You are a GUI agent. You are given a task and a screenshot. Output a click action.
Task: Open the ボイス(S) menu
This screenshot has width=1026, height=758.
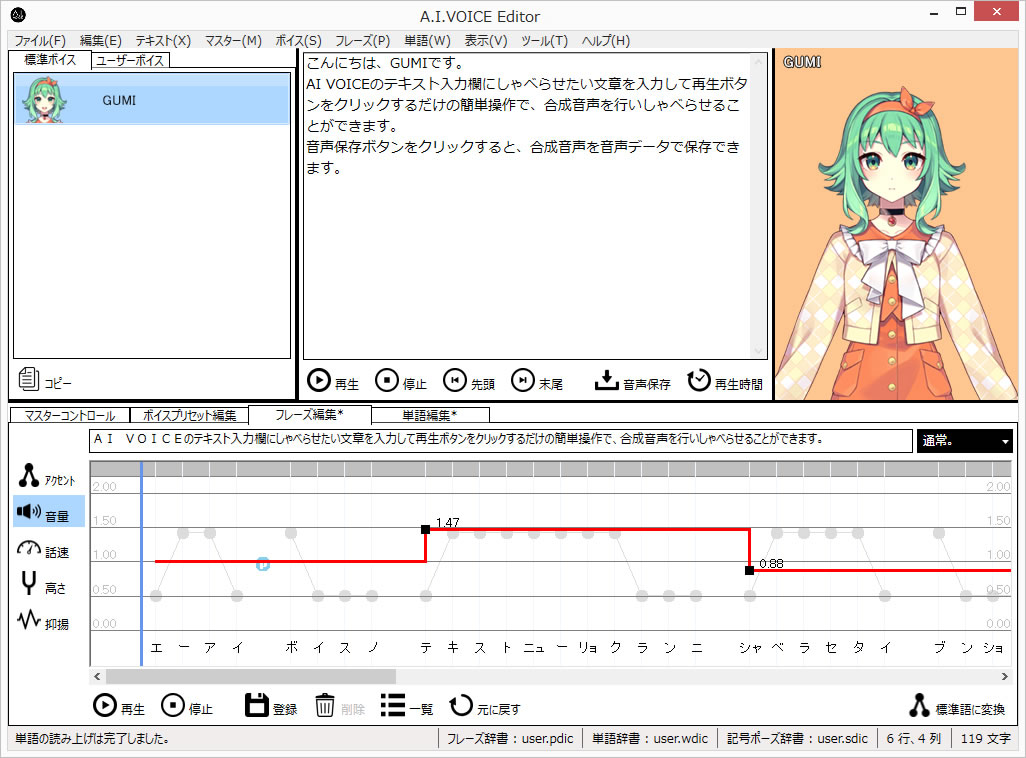pos(298,41)
